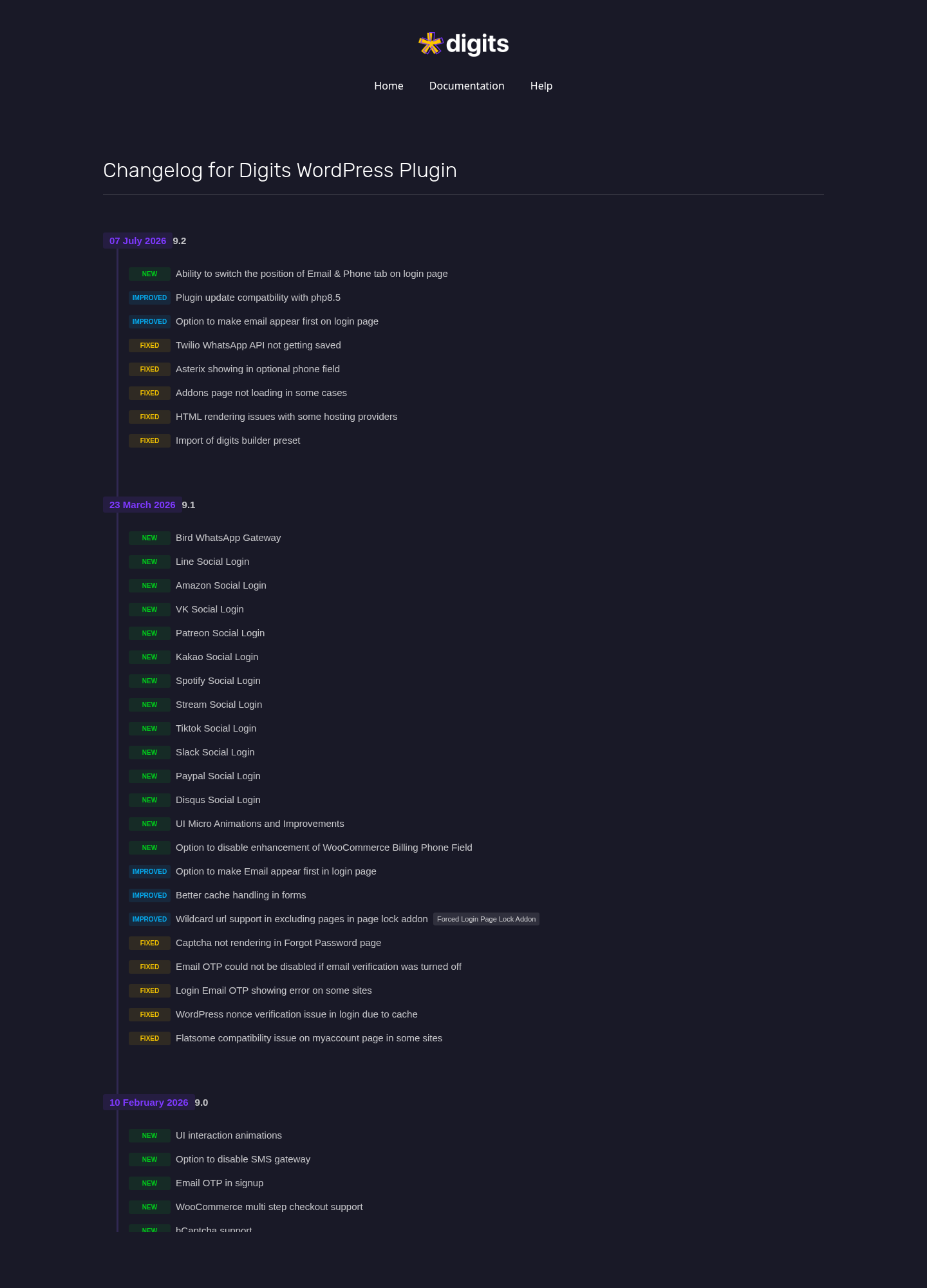Click version 9.1 label text
This screenshot has height=1288, width=927.
coord(189,505)
